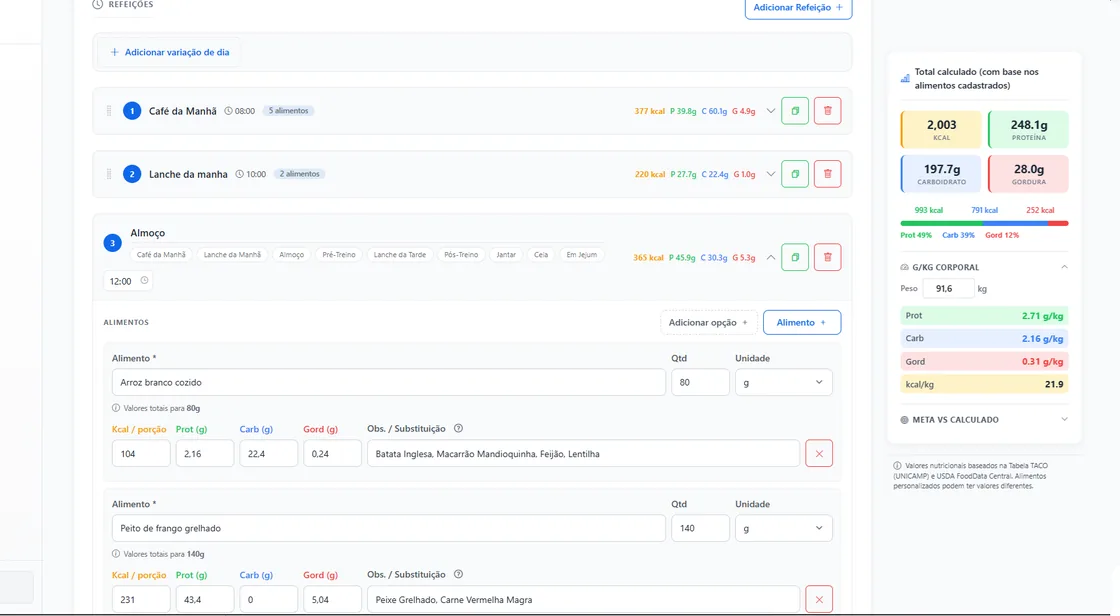Select the Lanche da Tarde chip
This screenshot has height=616, width=1120.
click(399, 255)
